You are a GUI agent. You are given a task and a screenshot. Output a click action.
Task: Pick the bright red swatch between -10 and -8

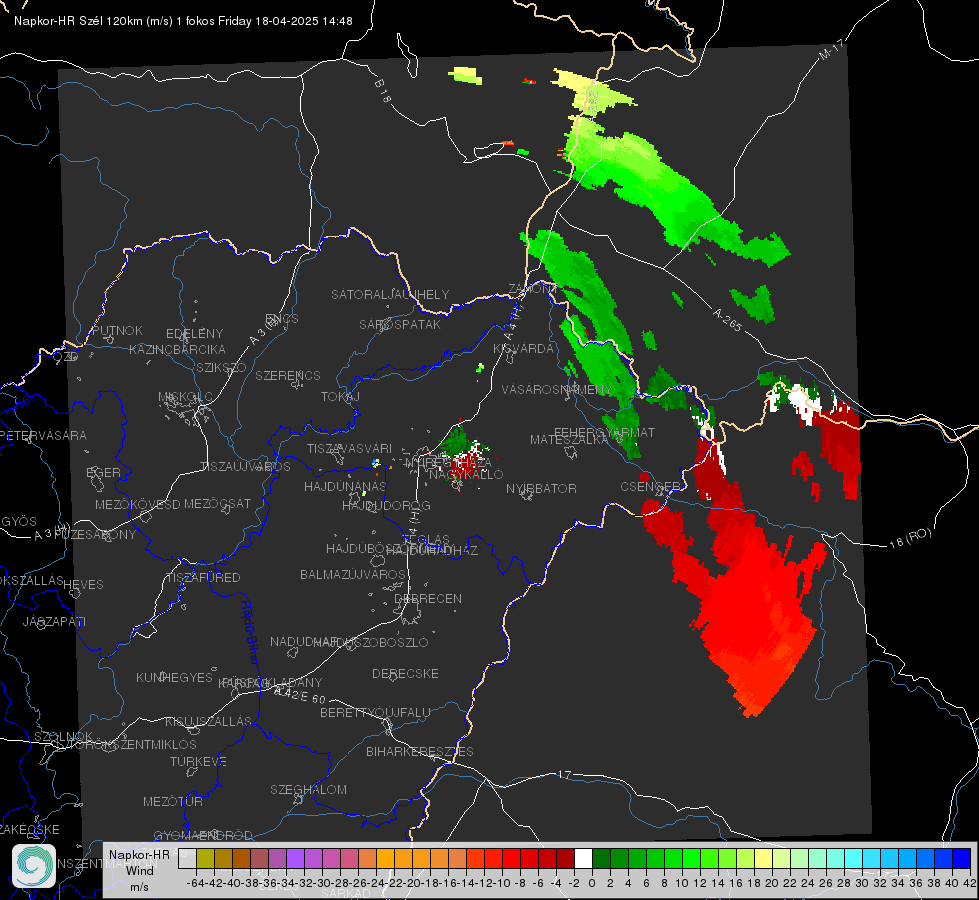click(511, 859)
